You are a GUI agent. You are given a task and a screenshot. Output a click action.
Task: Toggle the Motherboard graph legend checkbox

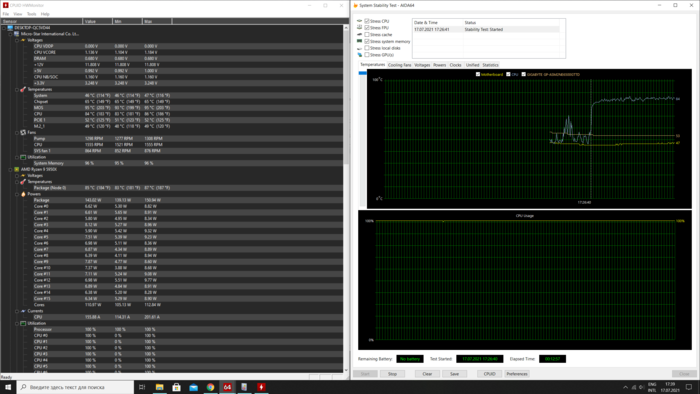478,75
